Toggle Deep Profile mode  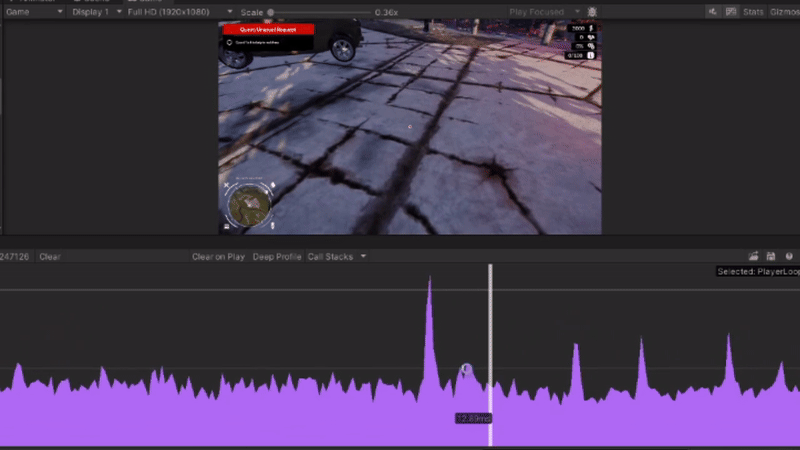click(x=277, y=257)
